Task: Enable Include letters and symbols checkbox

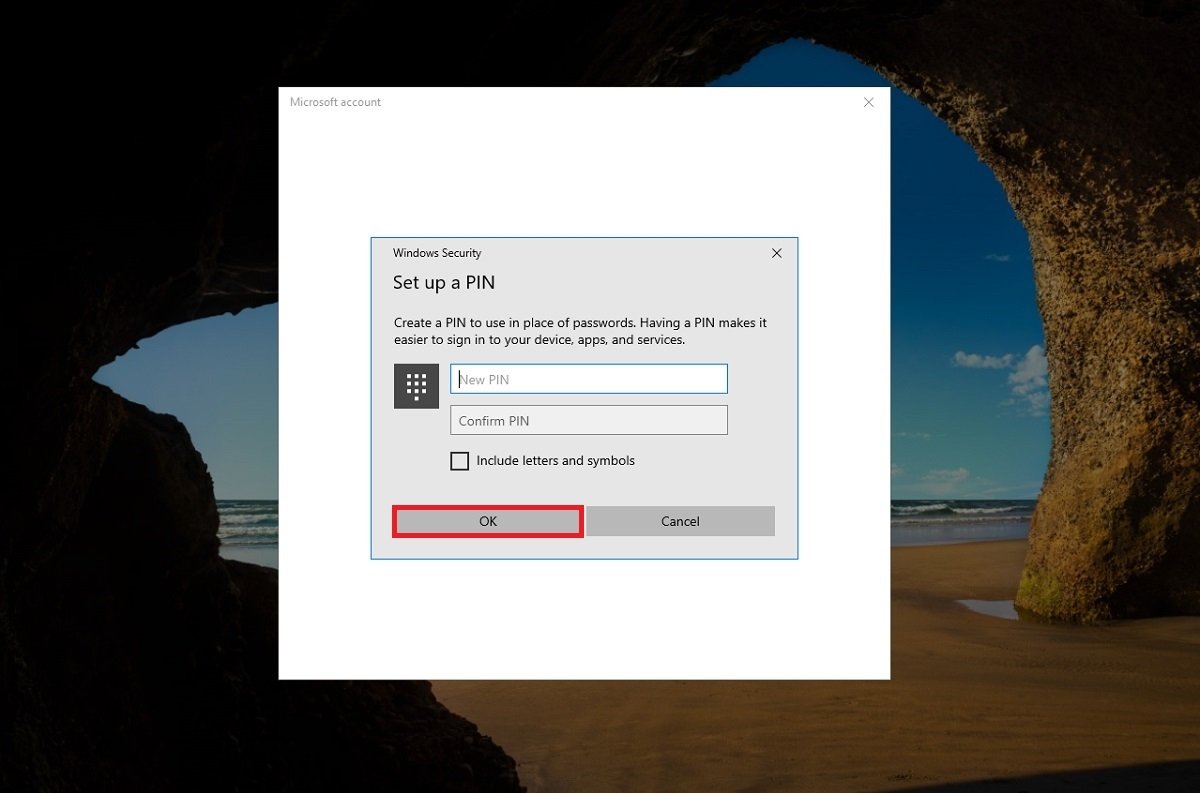Action: tap(460, 461)
